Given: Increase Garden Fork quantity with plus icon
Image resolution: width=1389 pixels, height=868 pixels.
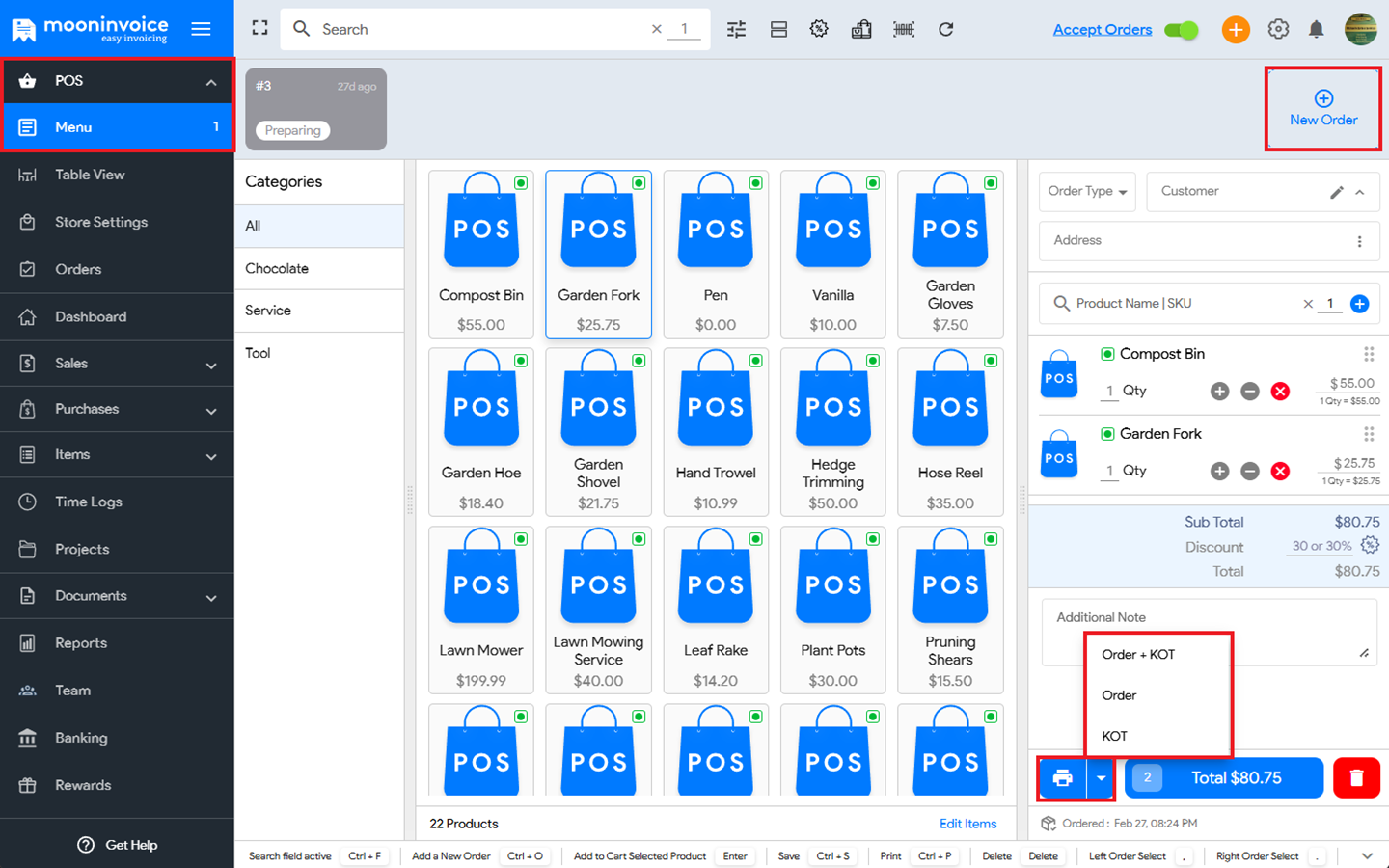Looking at the screenshot, I should (1220, 471).
